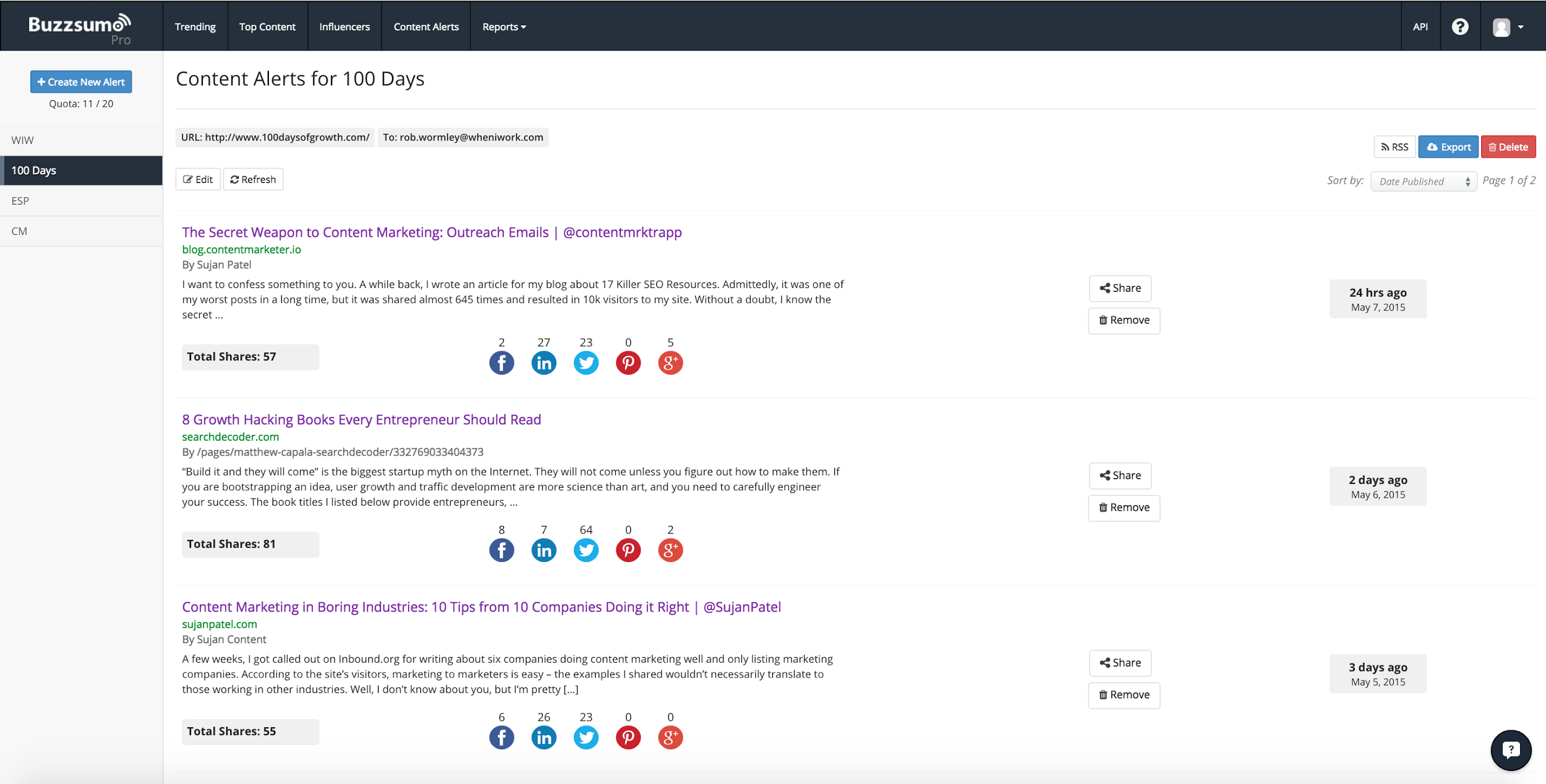Click the To rob.wormley email tag

(x=463, y=137)
